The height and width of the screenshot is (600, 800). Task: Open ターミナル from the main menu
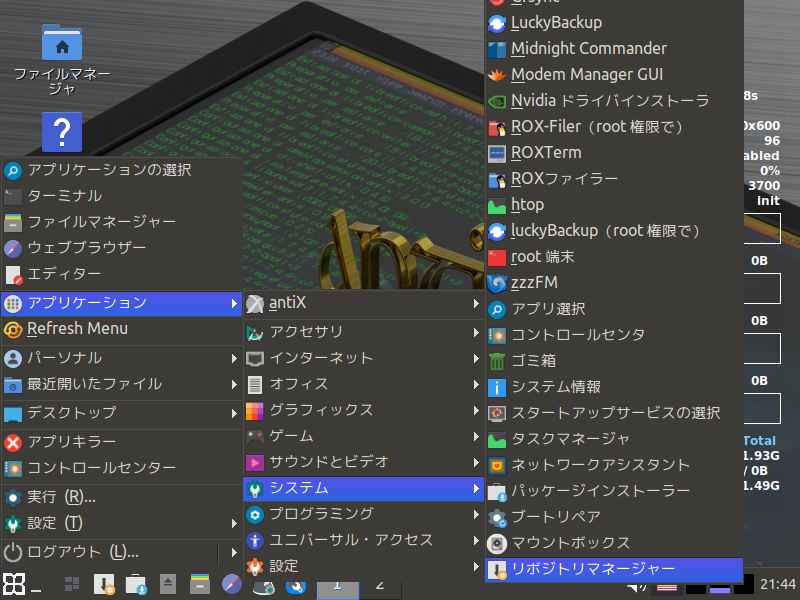pyautogui.click(x=121, y=196)
